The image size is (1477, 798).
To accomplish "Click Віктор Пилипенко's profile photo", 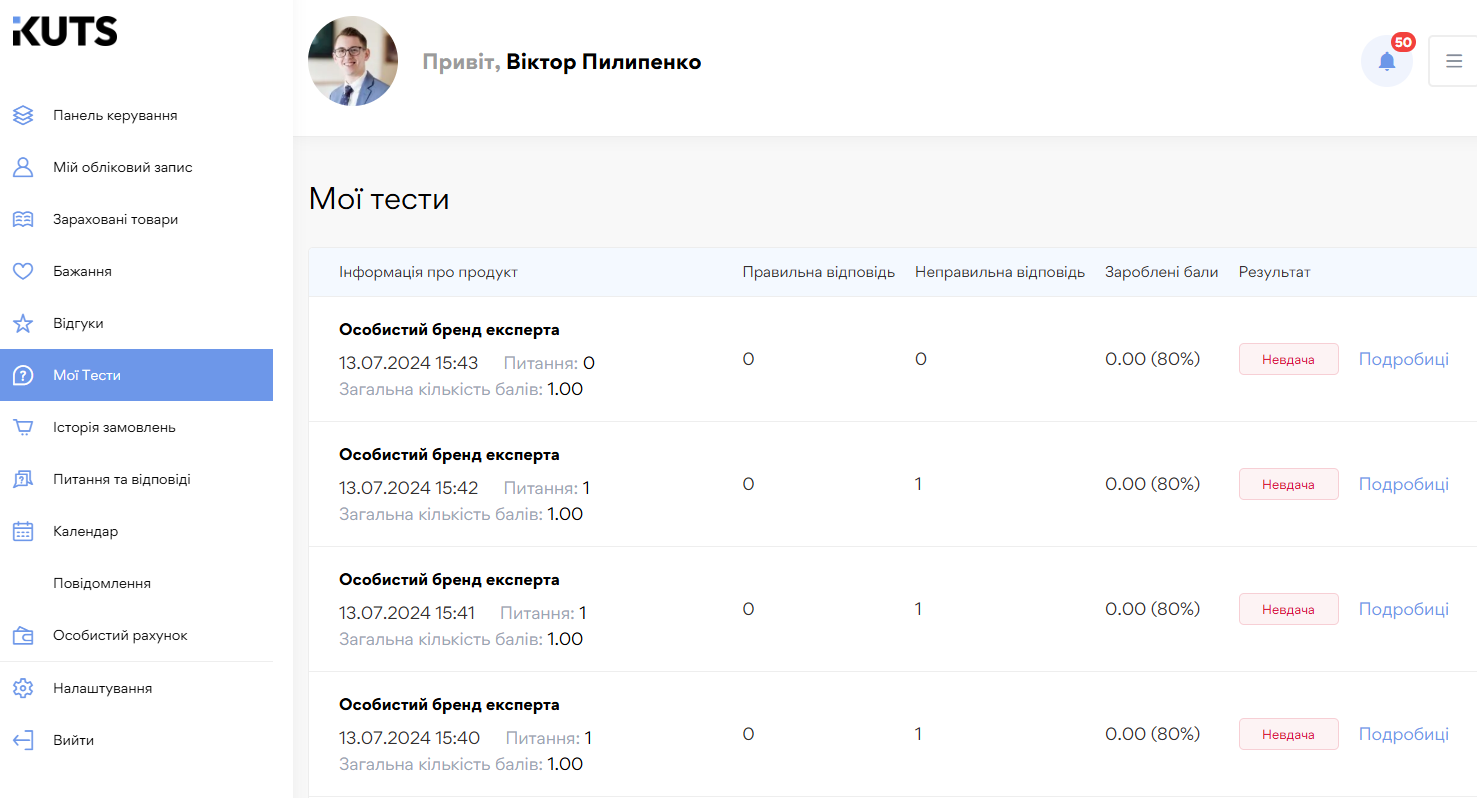I will (x=353, y=61).
